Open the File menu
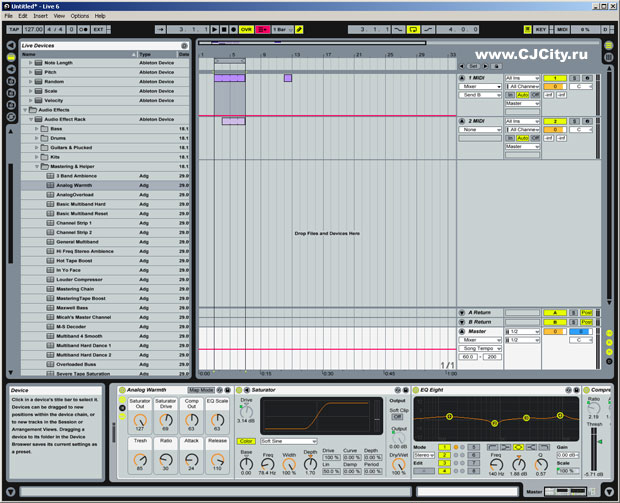Viewport: 620px width, 503px height. pos(8,16)
